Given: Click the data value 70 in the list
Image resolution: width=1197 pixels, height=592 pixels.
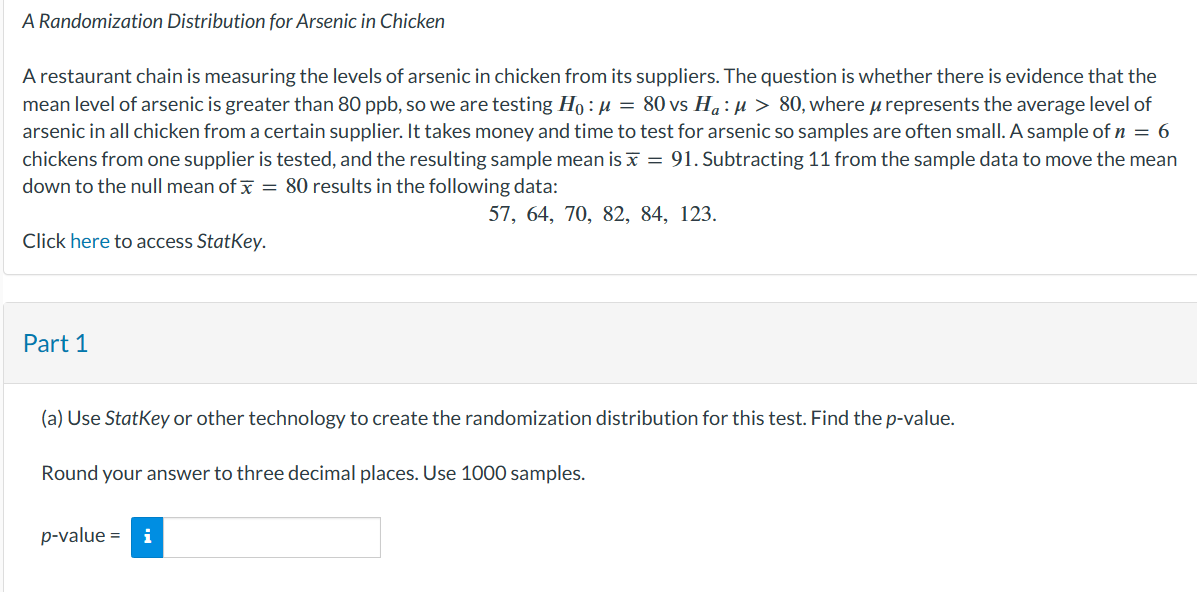Looking at the screenshot, I should [576, 215].
